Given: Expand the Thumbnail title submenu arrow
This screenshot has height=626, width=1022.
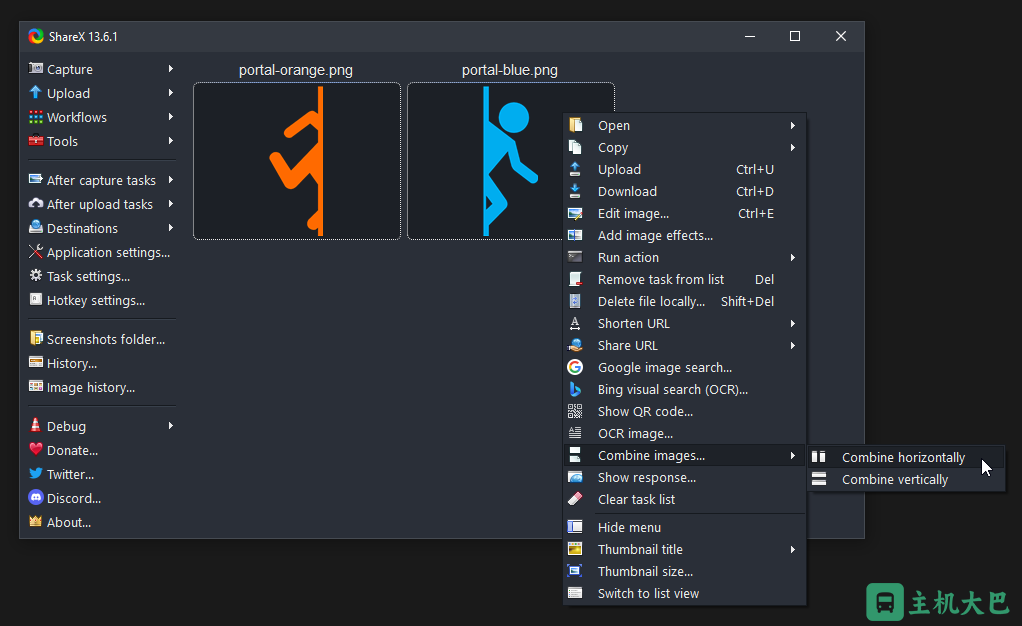Looking at the screenshot, I should [x=793, y=550].
